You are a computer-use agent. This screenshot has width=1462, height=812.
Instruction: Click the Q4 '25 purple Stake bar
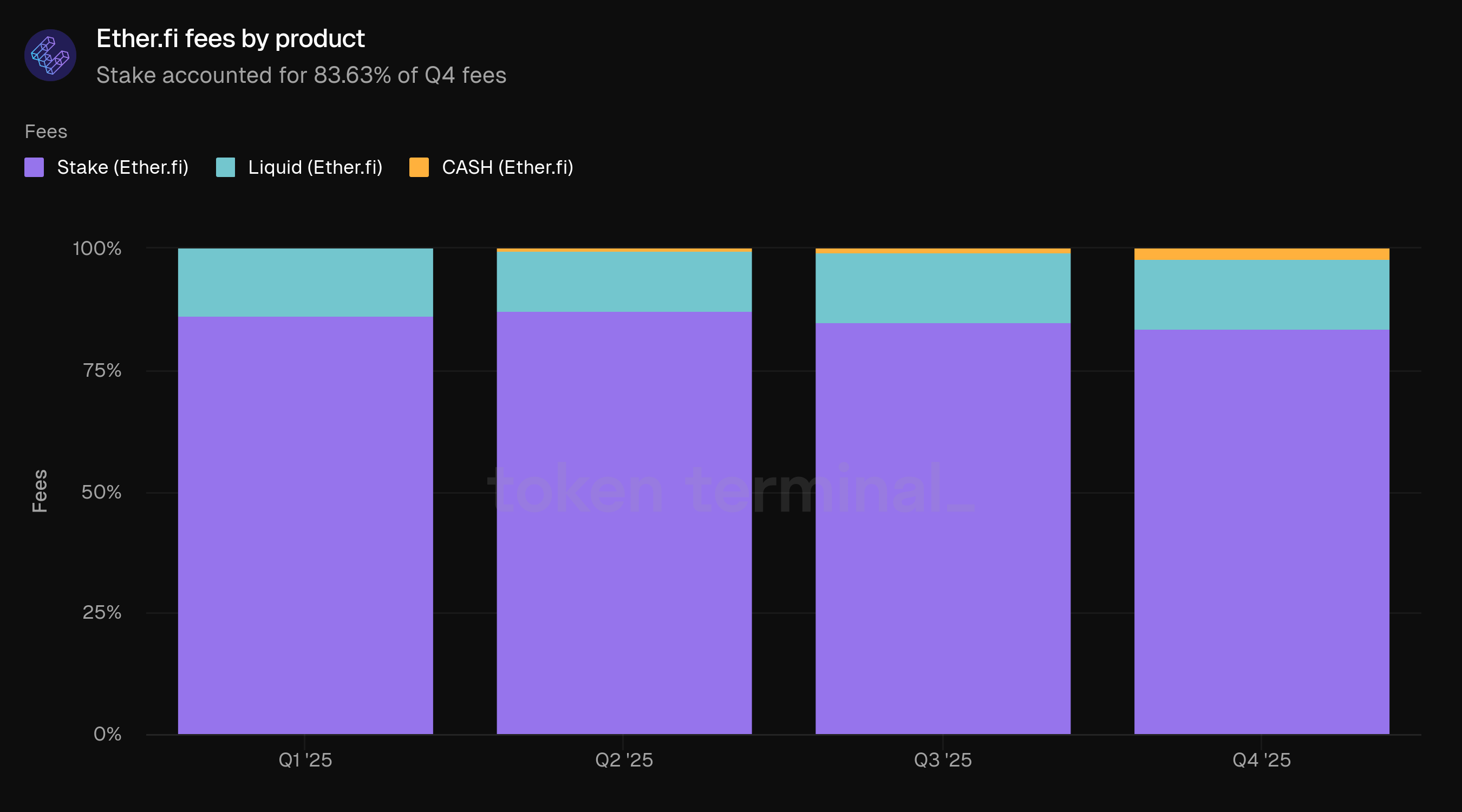pyautogui.click(x=1261, y=532)
